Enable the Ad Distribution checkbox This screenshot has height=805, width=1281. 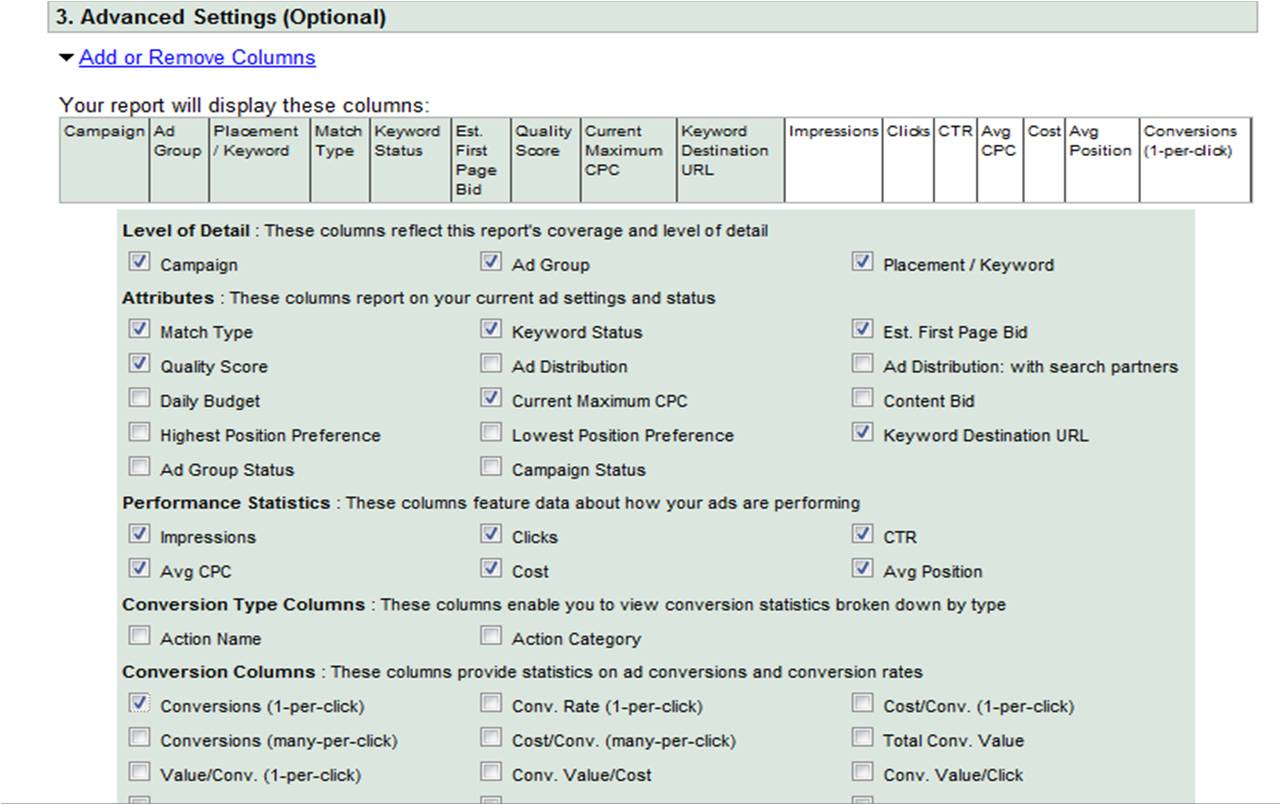pos(491,365)
